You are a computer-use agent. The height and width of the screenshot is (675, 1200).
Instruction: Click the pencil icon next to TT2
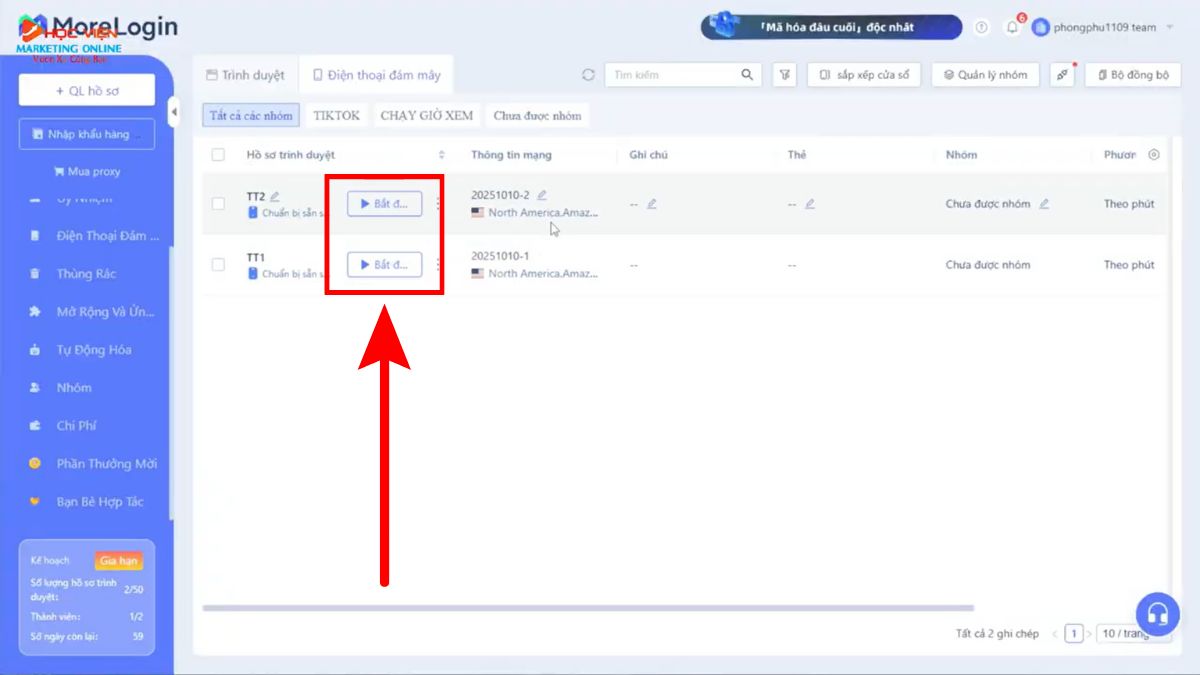pos(275,197)
